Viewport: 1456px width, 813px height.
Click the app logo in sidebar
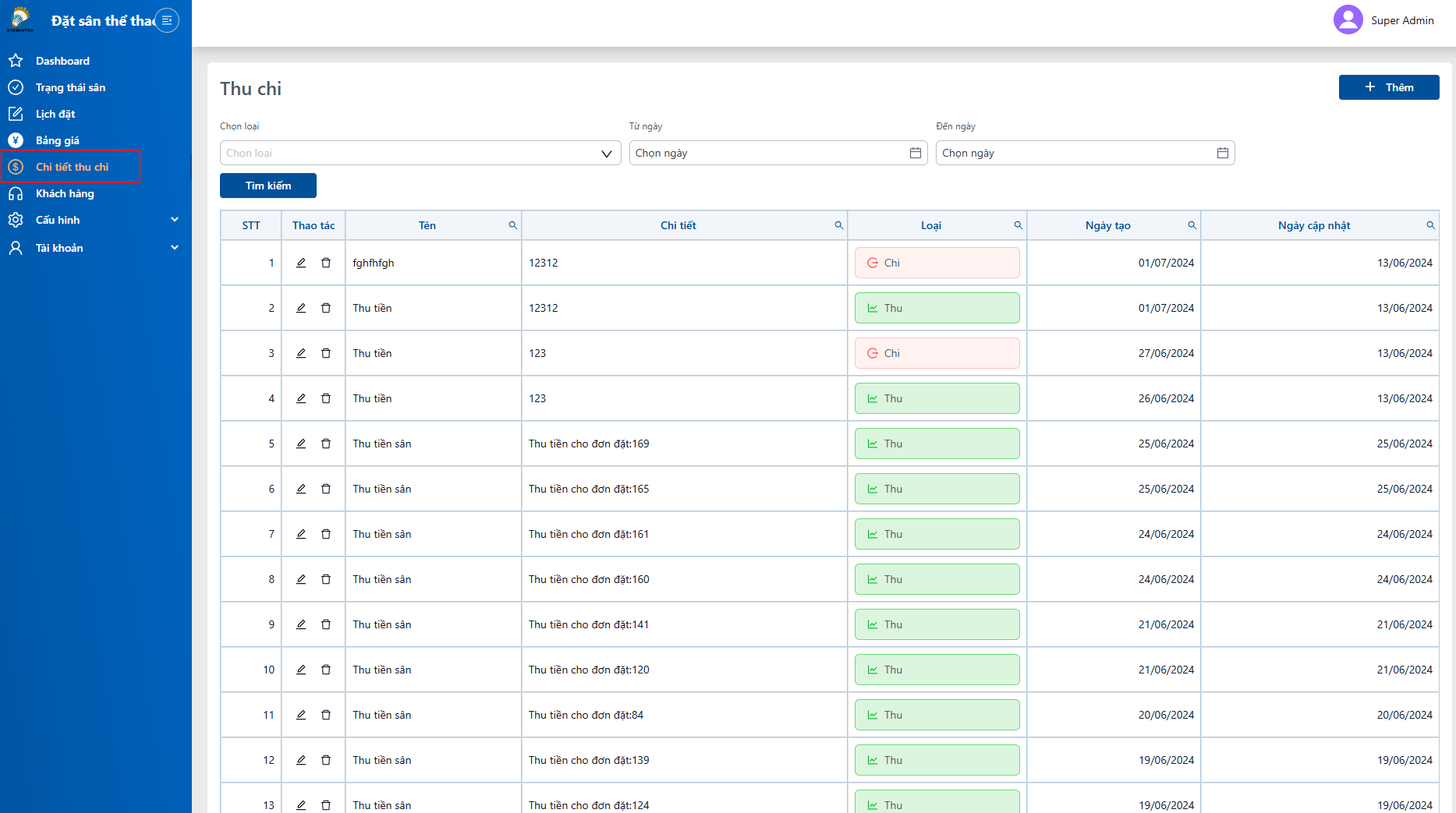20,19
